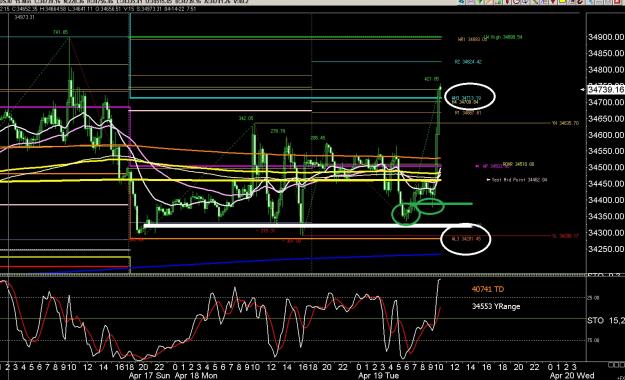
Task: Select the 34250.00 price axis label
Action: [x=606, y=249]
